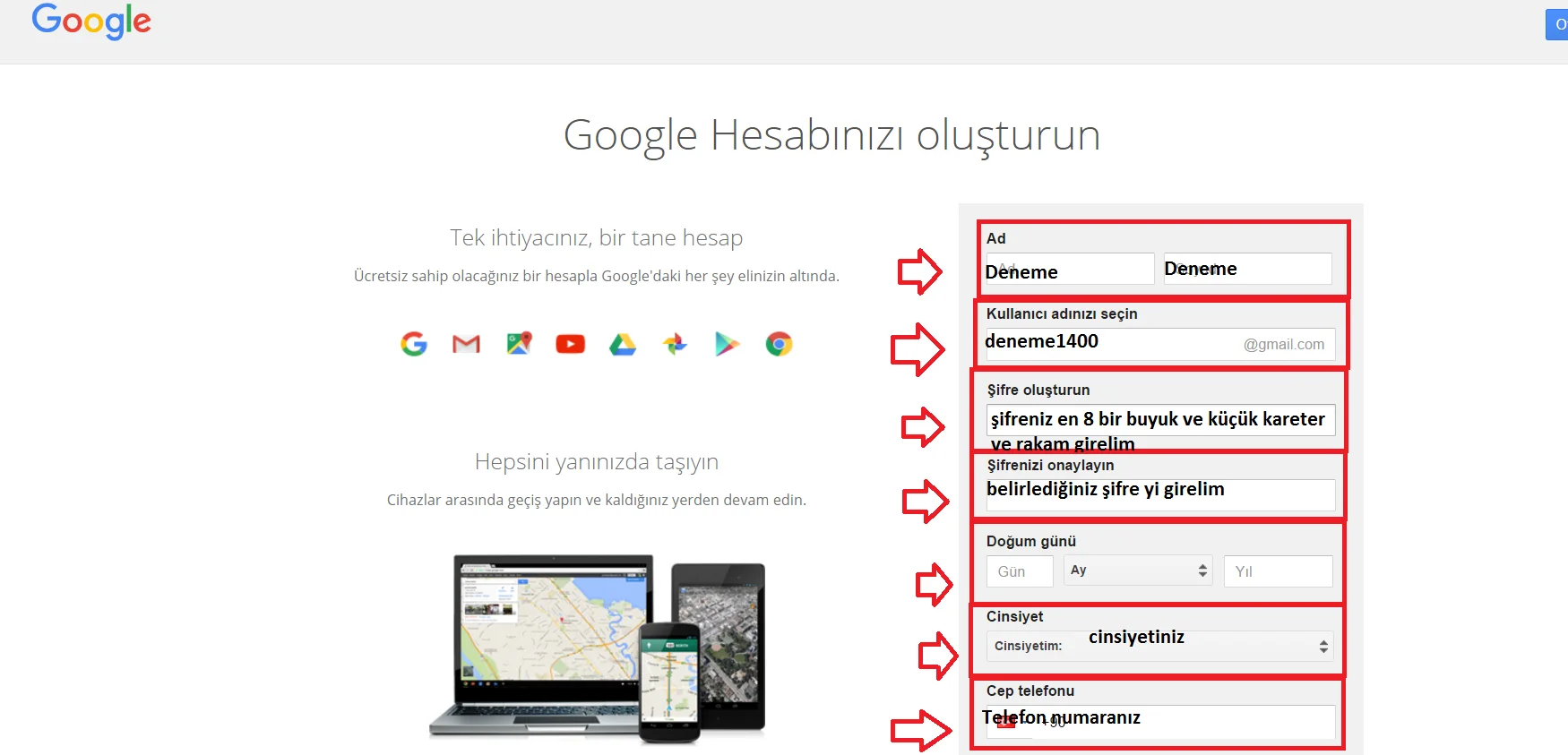
Task: Open the phone country flag selector
Action: pyautogui.click(x=1008, y=723)
